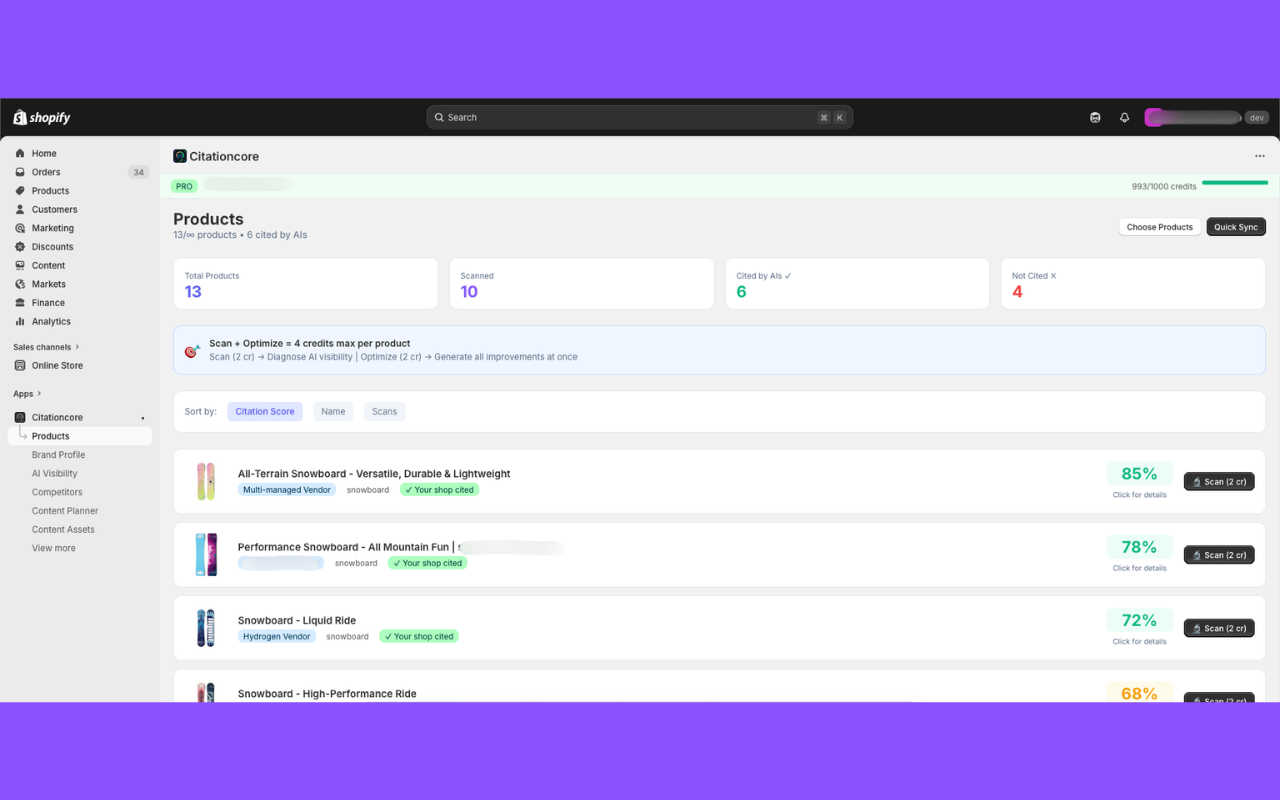This screenshot has width=1280, height=800.
Task: Expand the Apps section chevron
Action: click(39, 394)
